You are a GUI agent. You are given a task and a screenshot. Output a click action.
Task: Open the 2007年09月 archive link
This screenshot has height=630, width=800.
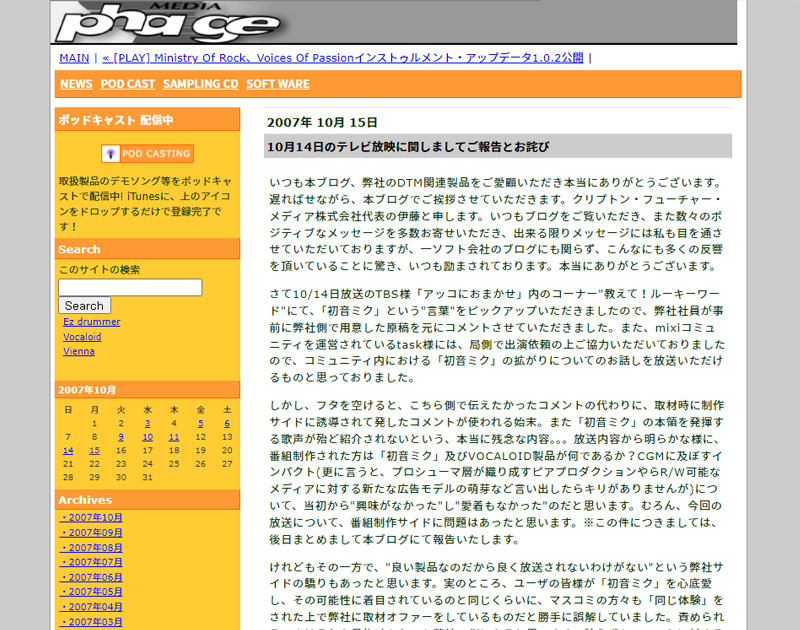coord(91,533)
